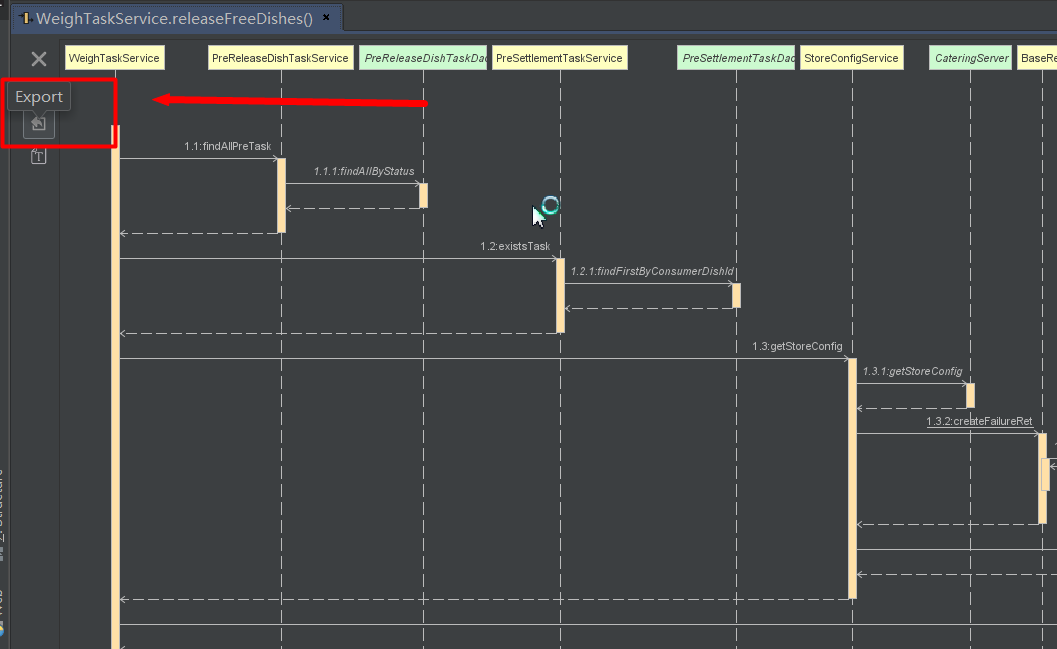Click the CateringServer lifeline header
The image size is (1057, 649).
point(969,57)
